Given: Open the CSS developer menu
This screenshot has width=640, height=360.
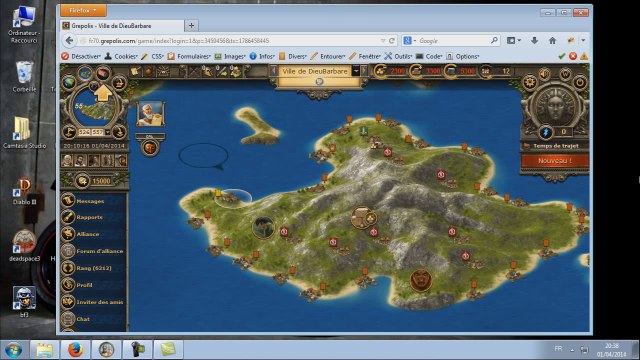Looking at the screenshot, I should [153, 56].
